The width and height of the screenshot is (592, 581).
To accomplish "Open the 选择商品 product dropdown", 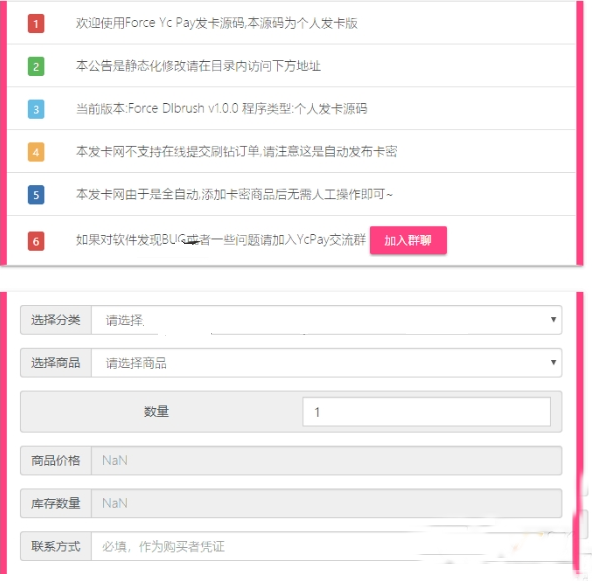I will tap(327, 363).
